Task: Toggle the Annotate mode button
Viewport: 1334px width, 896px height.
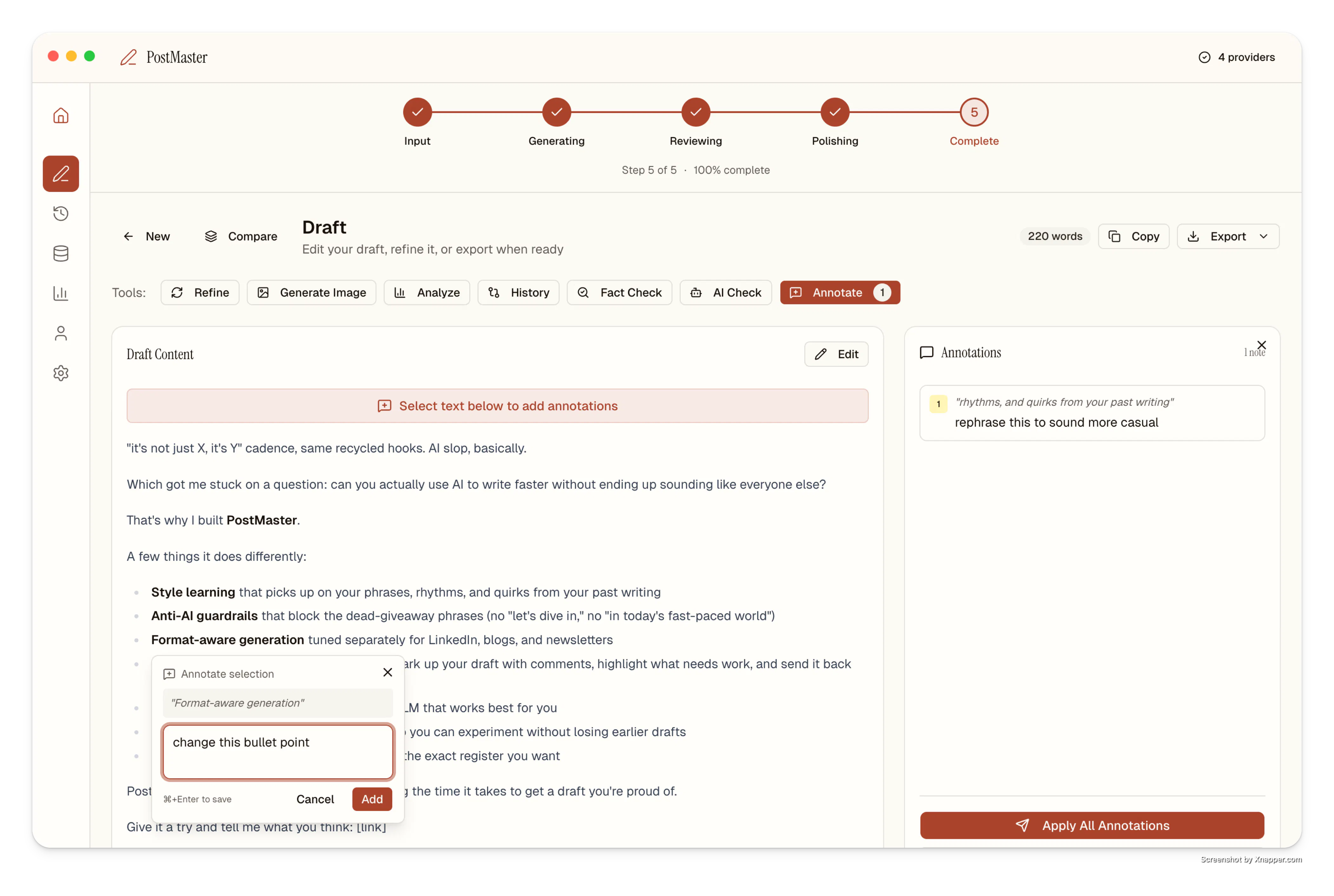Action: click(x=840, y=293)
